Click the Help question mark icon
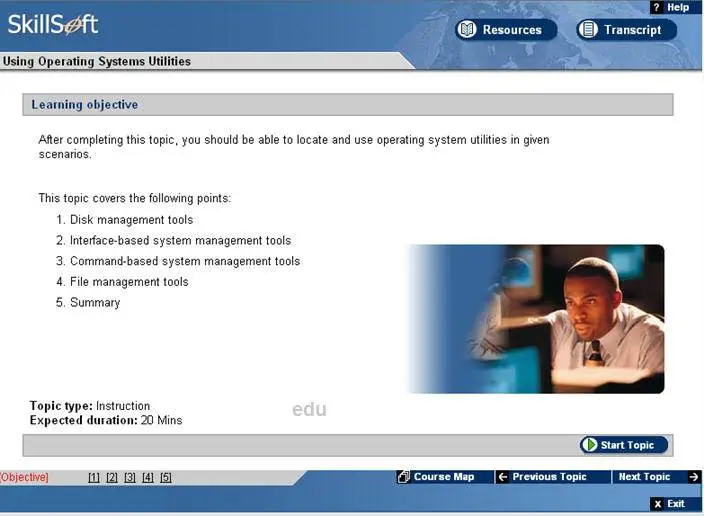 [656, 7]
